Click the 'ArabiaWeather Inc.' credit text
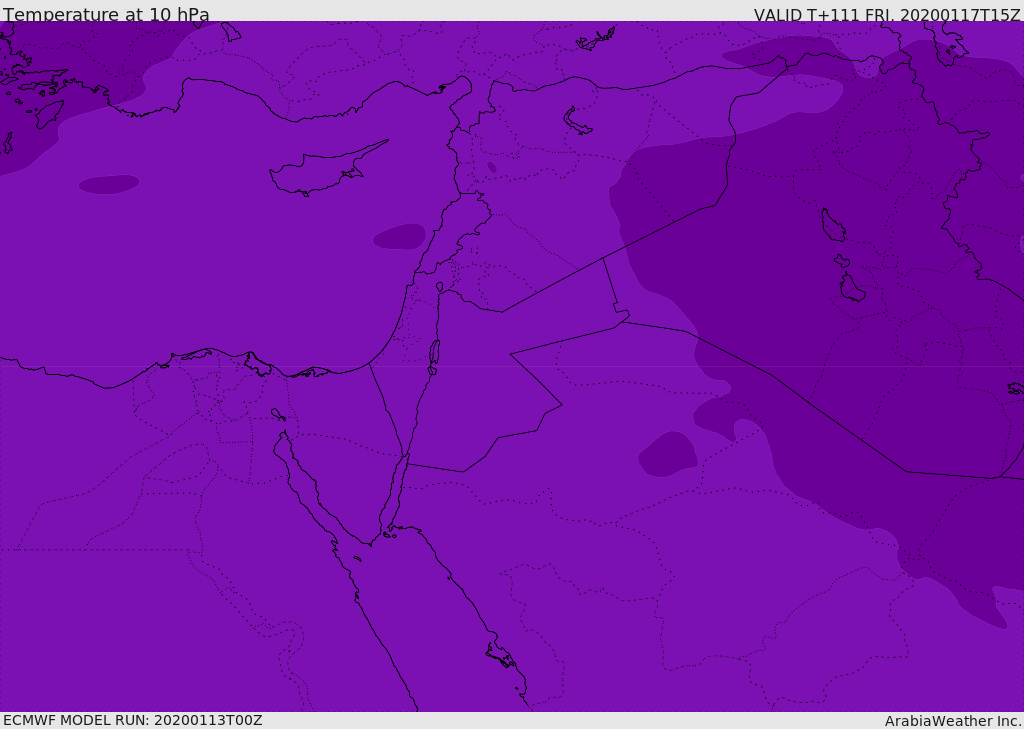The width and height of the screenshot is (1024, 729). click(953, 721)
